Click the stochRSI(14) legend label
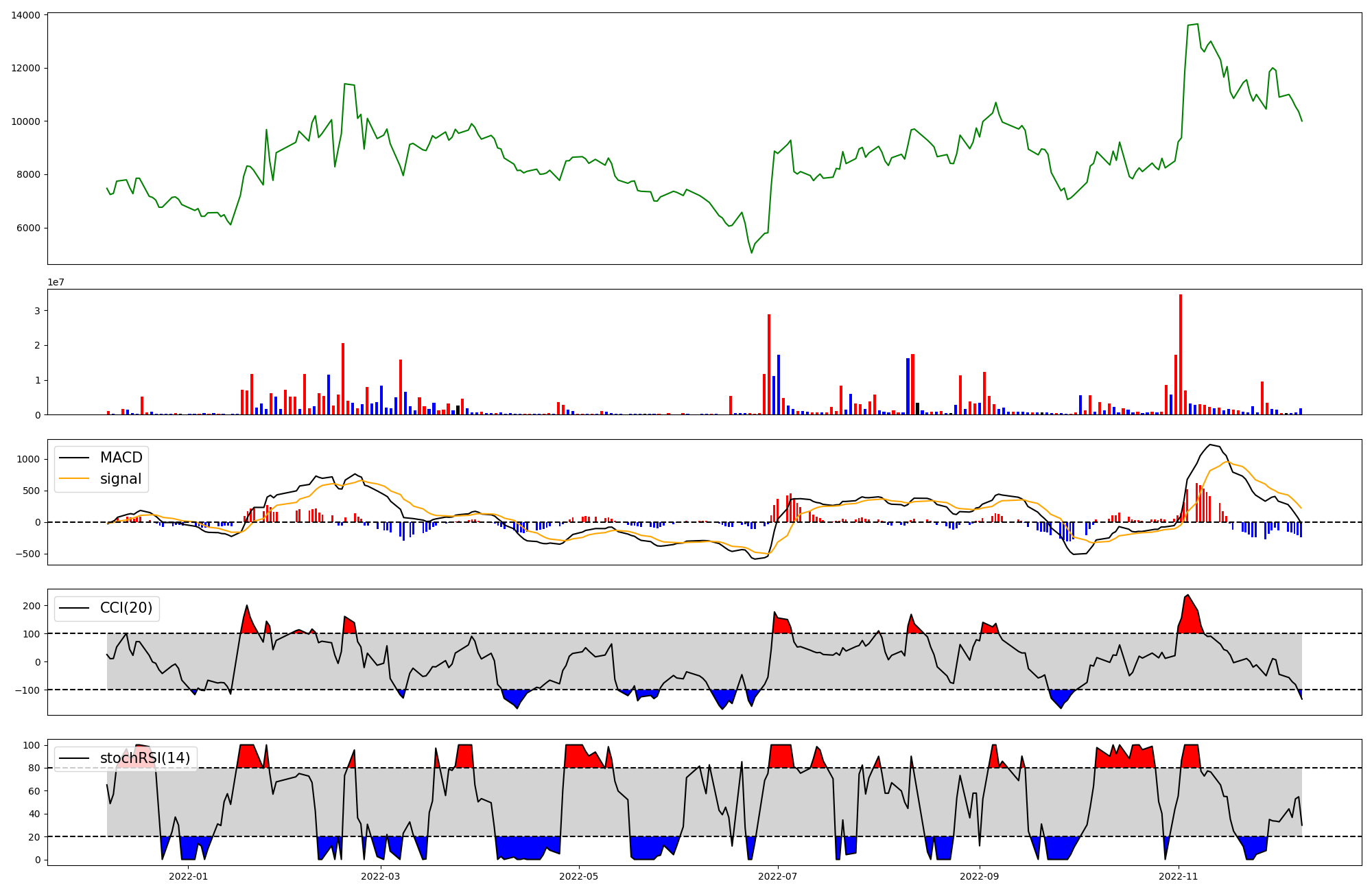Viewport: 1372px width, 892px height. (145, 758)
